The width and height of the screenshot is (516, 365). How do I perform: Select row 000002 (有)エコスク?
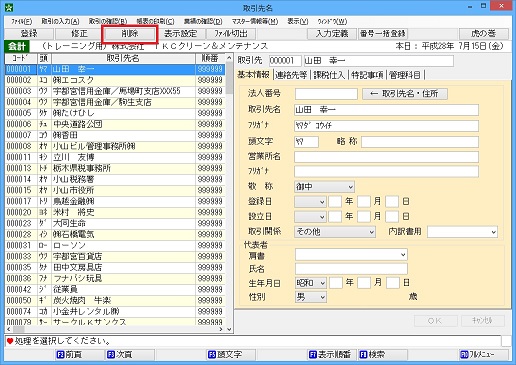115,80
